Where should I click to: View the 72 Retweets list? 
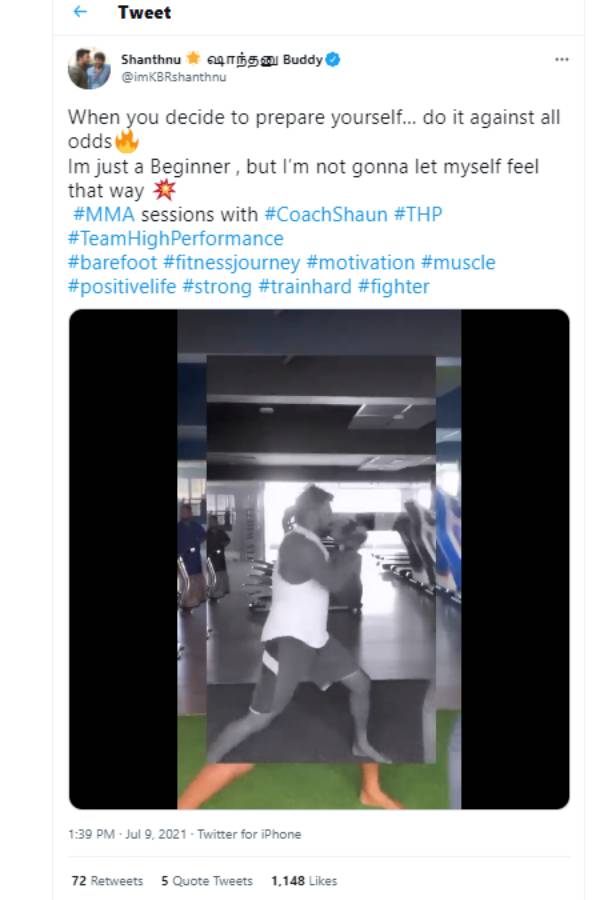coord(107,881)
